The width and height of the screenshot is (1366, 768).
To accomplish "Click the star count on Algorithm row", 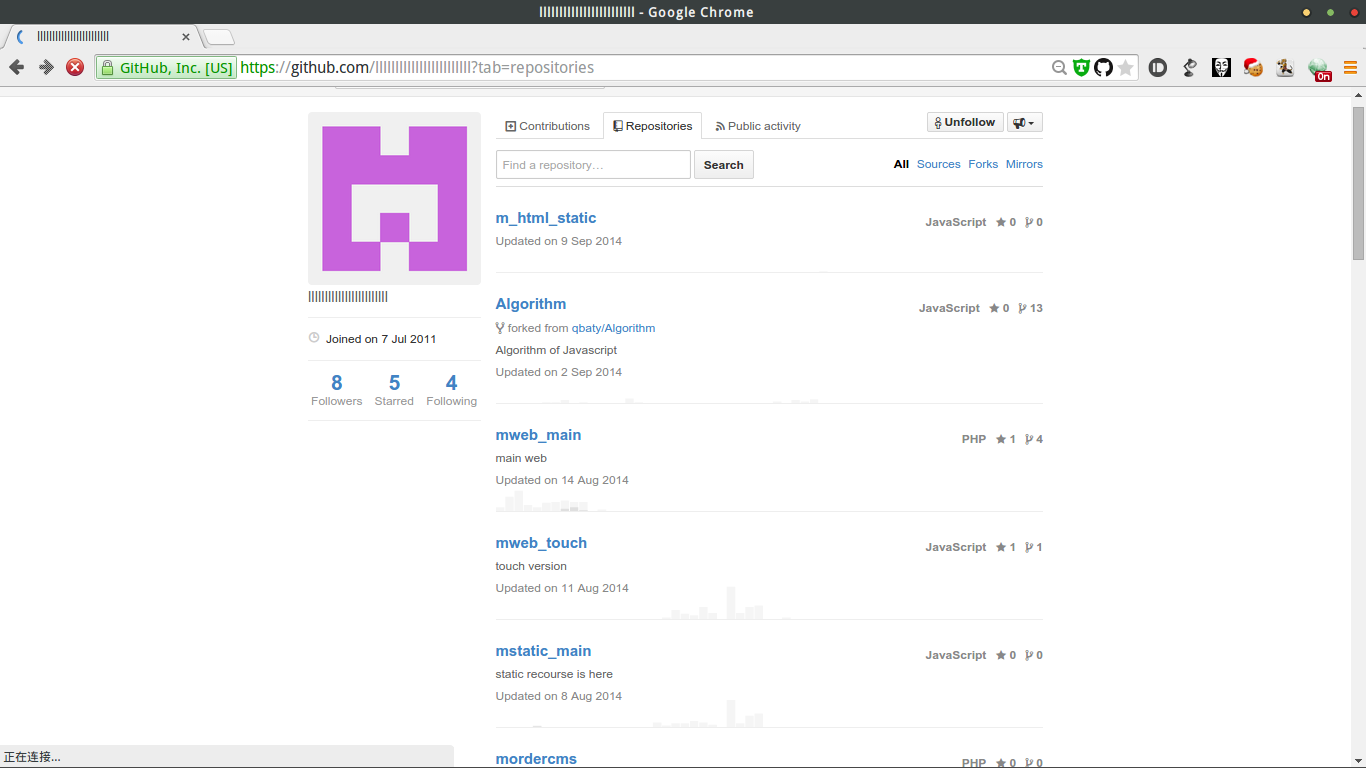I will [x=999, y=308].
